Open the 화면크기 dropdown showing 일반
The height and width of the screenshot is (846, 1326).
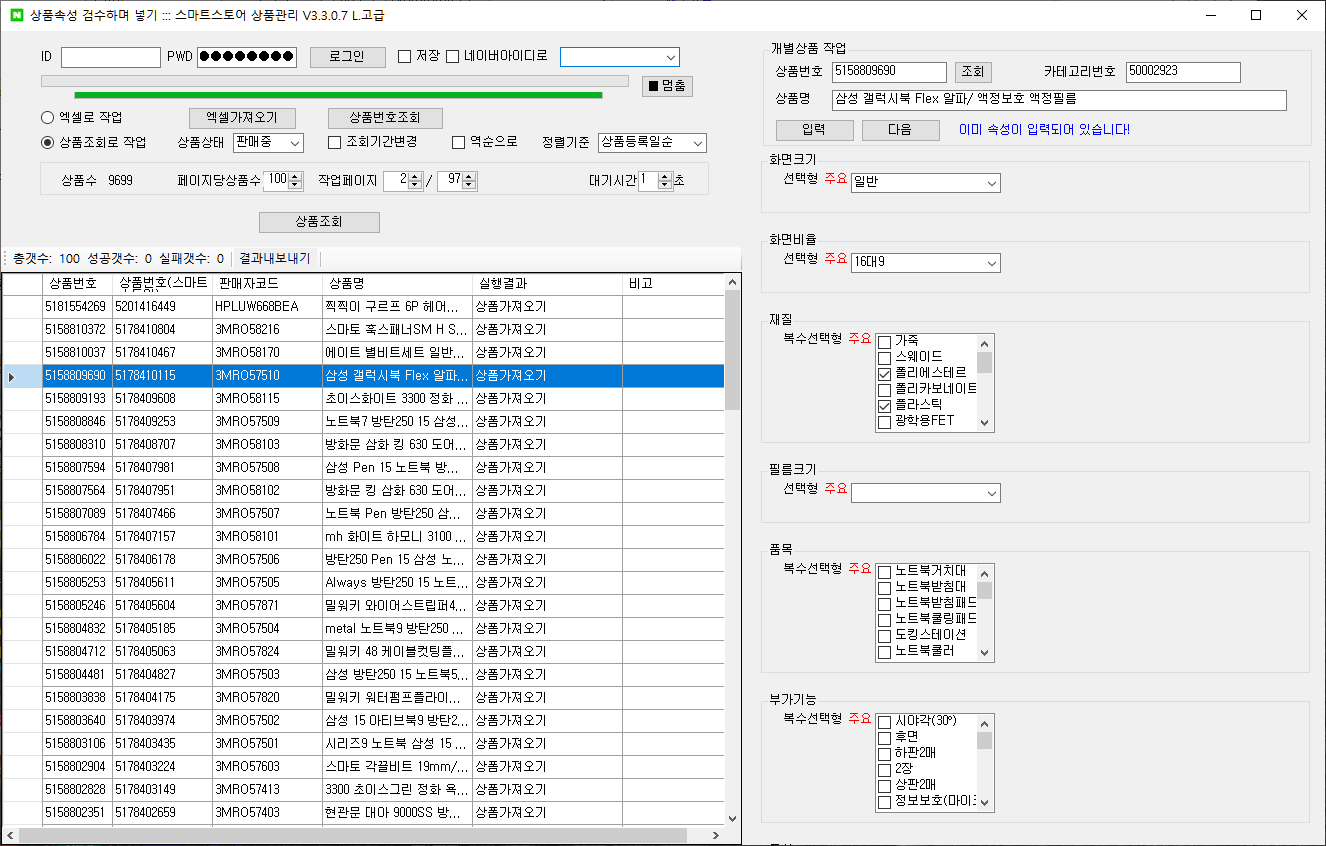(925, 183)
